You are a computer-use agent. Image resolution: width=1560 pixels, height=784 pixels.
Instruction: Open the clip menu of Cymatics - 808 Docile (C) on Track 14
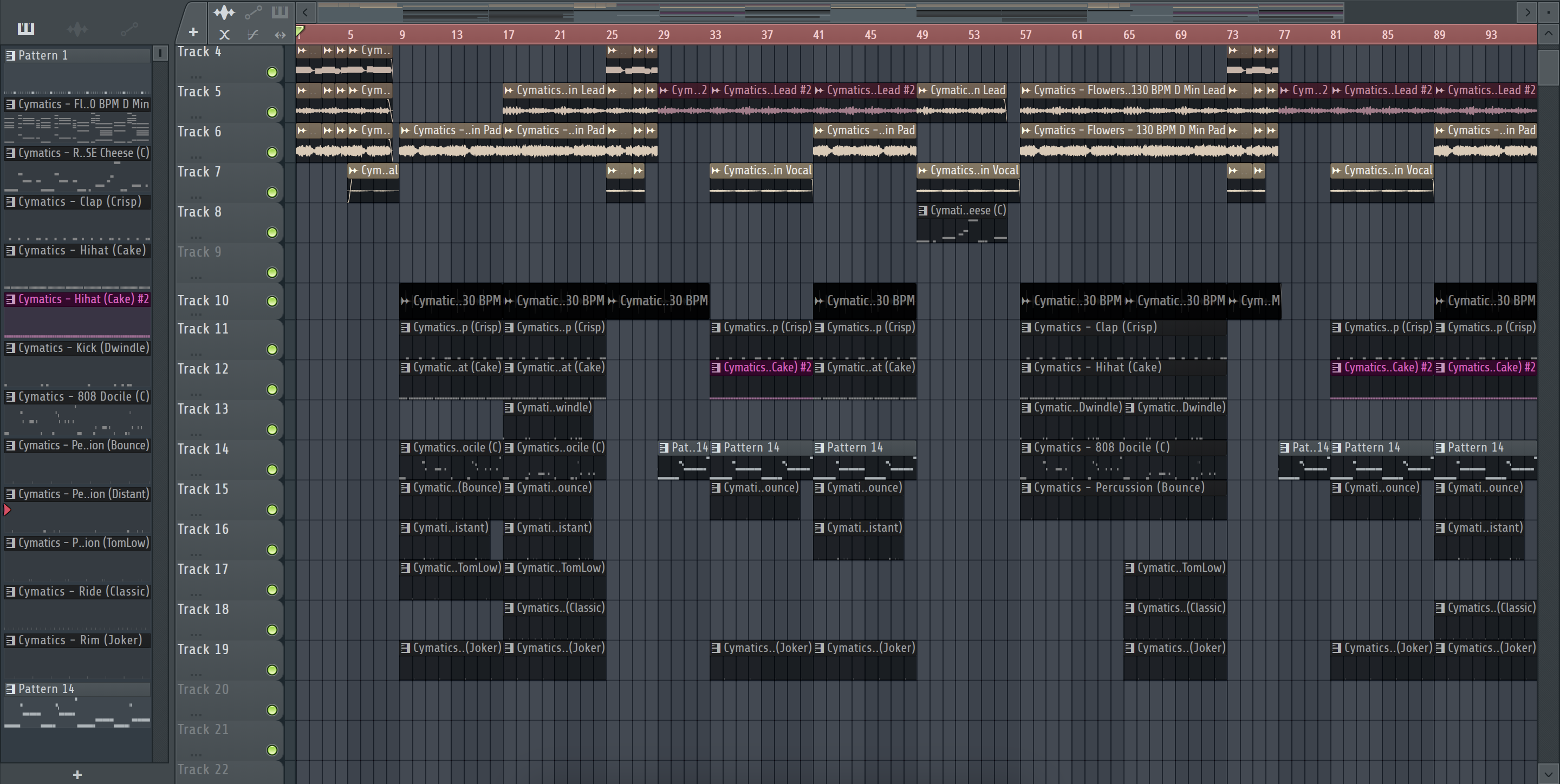coord(1026,448)
